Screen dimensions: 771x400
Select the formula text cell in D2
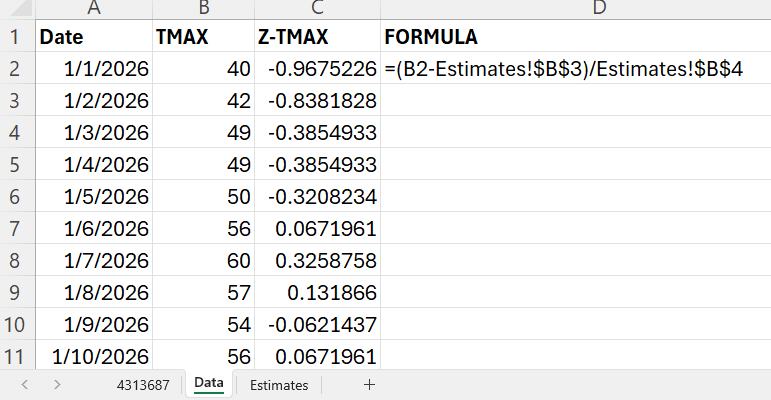point(576,68)
